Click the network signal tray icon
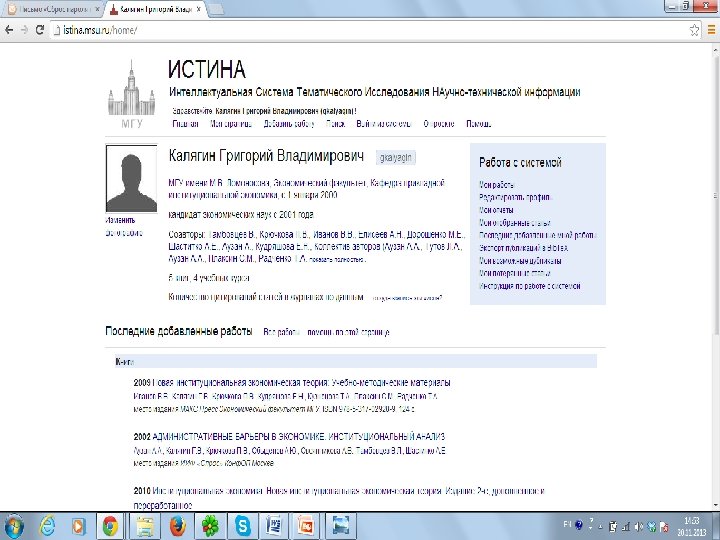 point(625,527)
